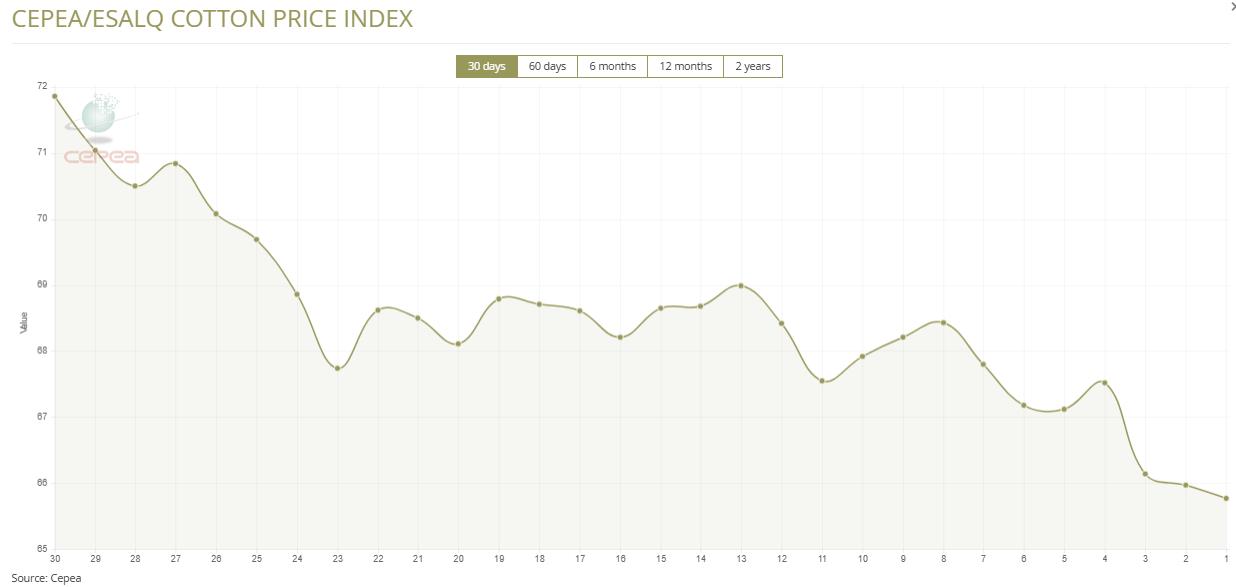The width and height of the screenshot is (1236, 587).
Task: Click the line marker above day 23
Action: click(x=338, y=368)
